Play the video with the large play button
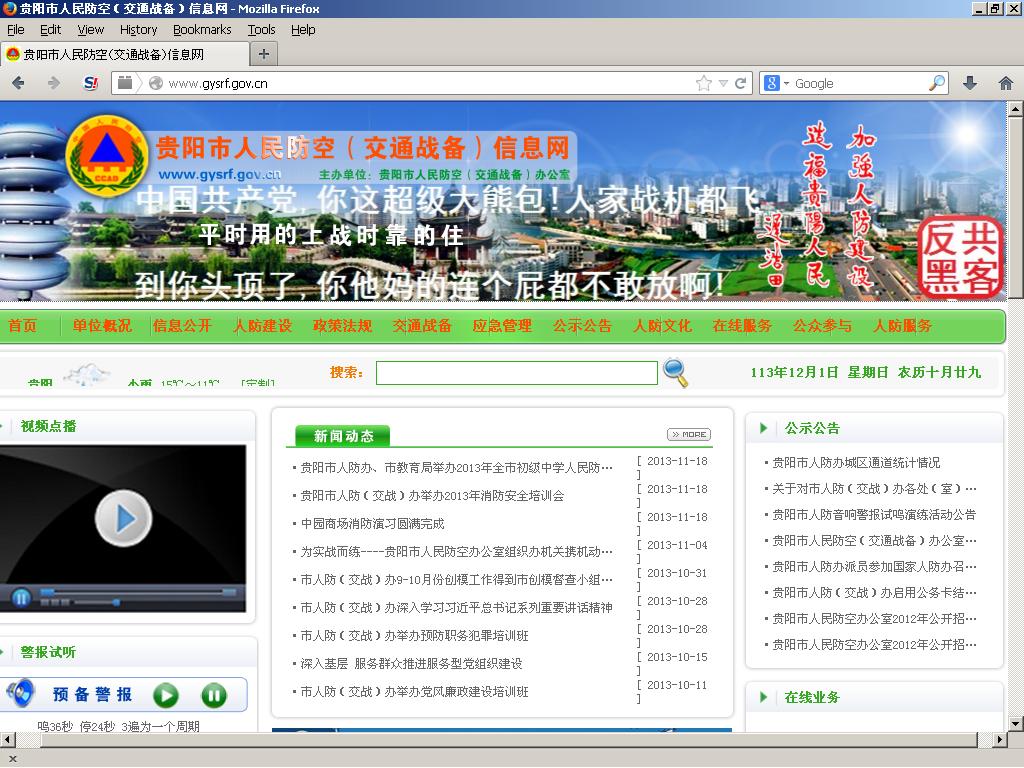The height and width of the screenshot is (768, 1024). pos(123,518)
